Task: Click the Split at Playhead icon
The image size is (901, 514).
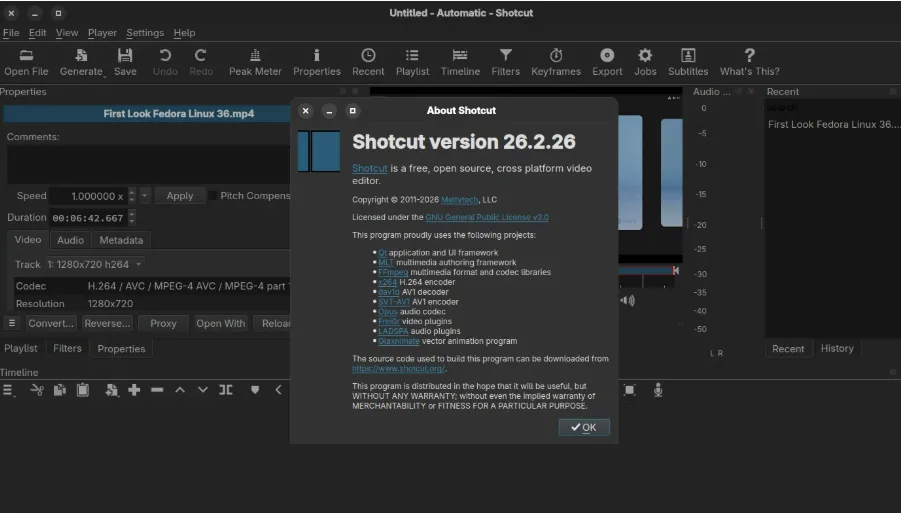Action: [x=226, y=390]
